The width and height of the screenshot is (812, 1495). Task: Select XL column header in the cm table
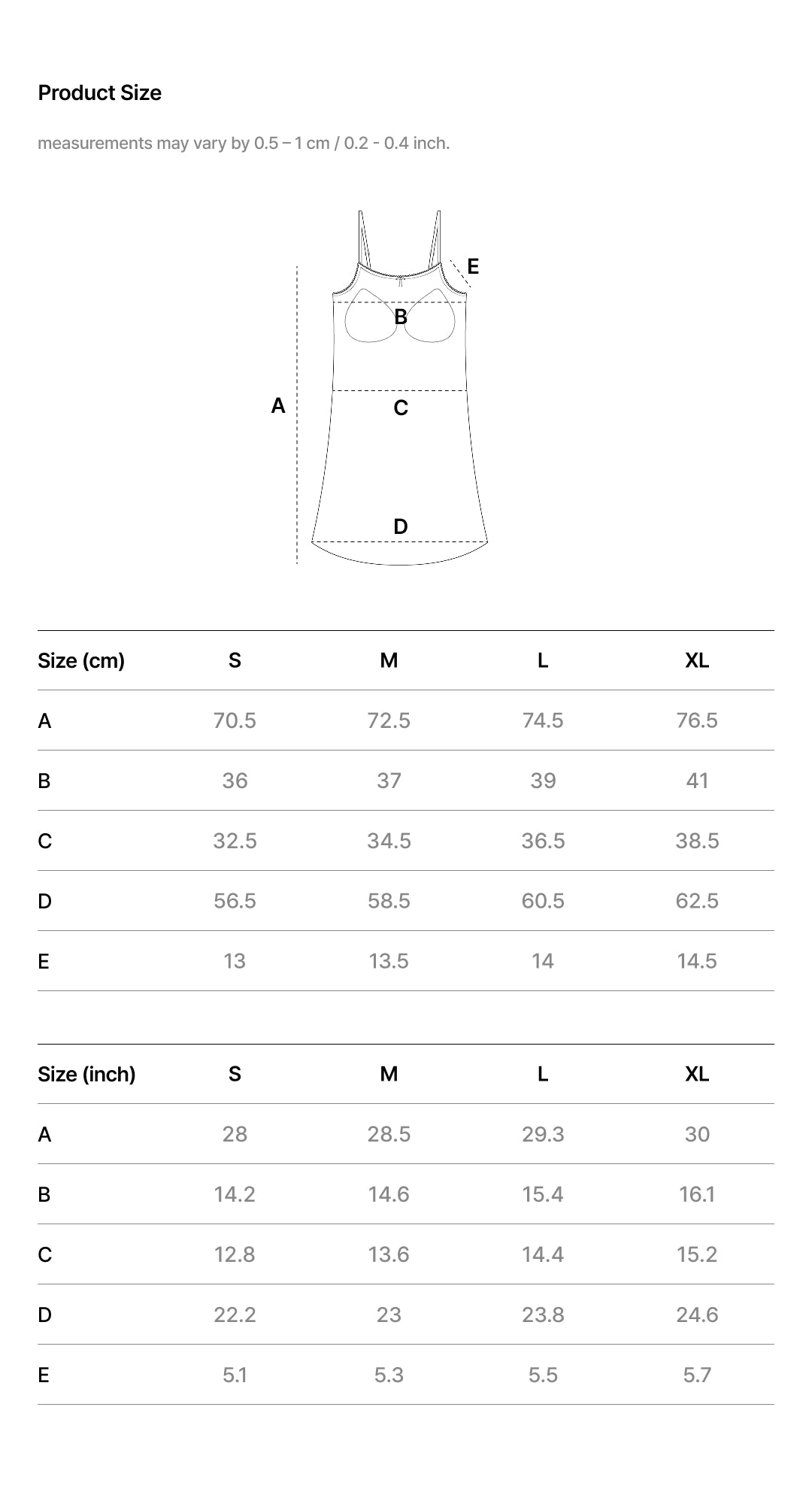coord(697,660)
